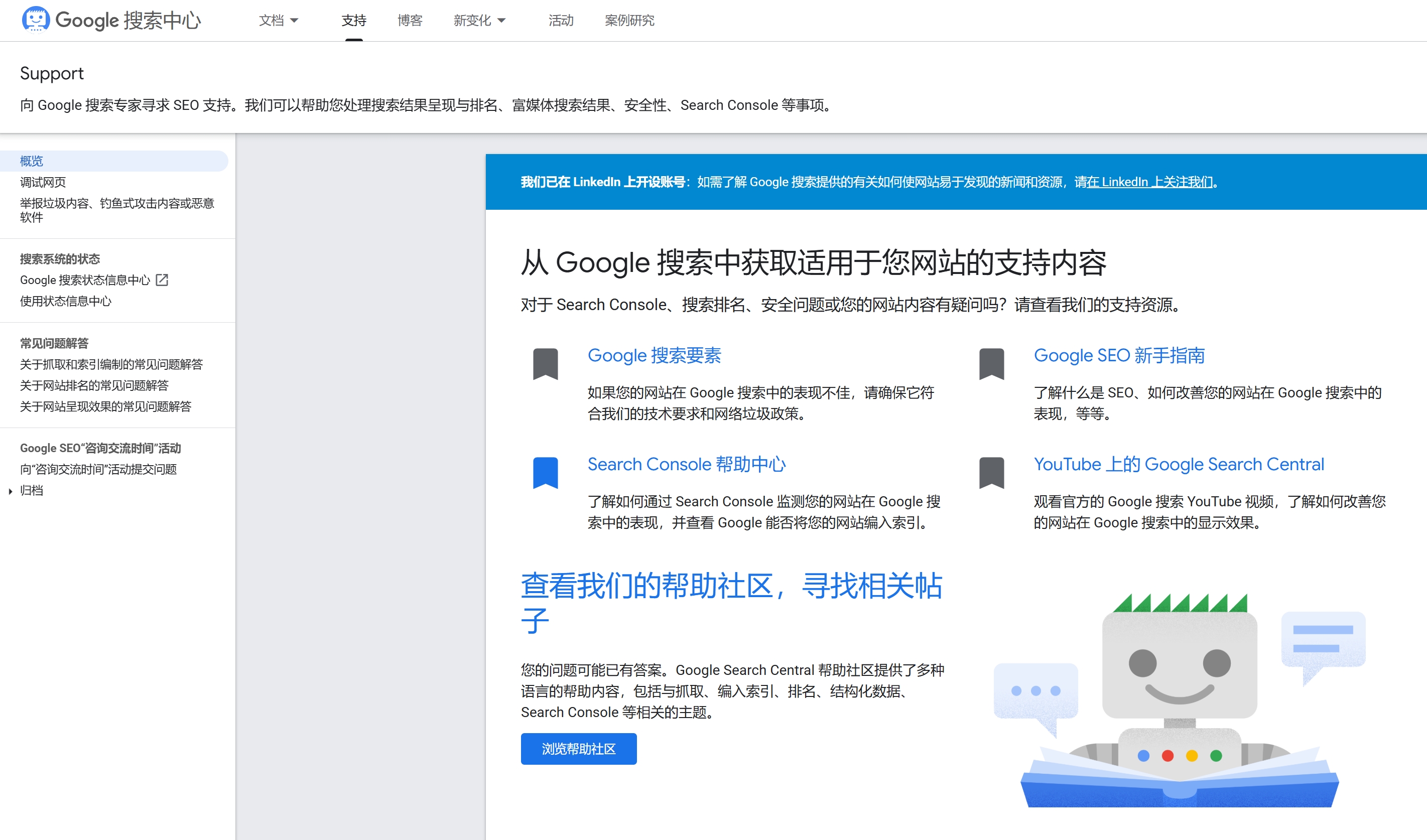Open the 新变化 dropdown menu
This screenshot has width=1427, height=840.
pos(479,20)
